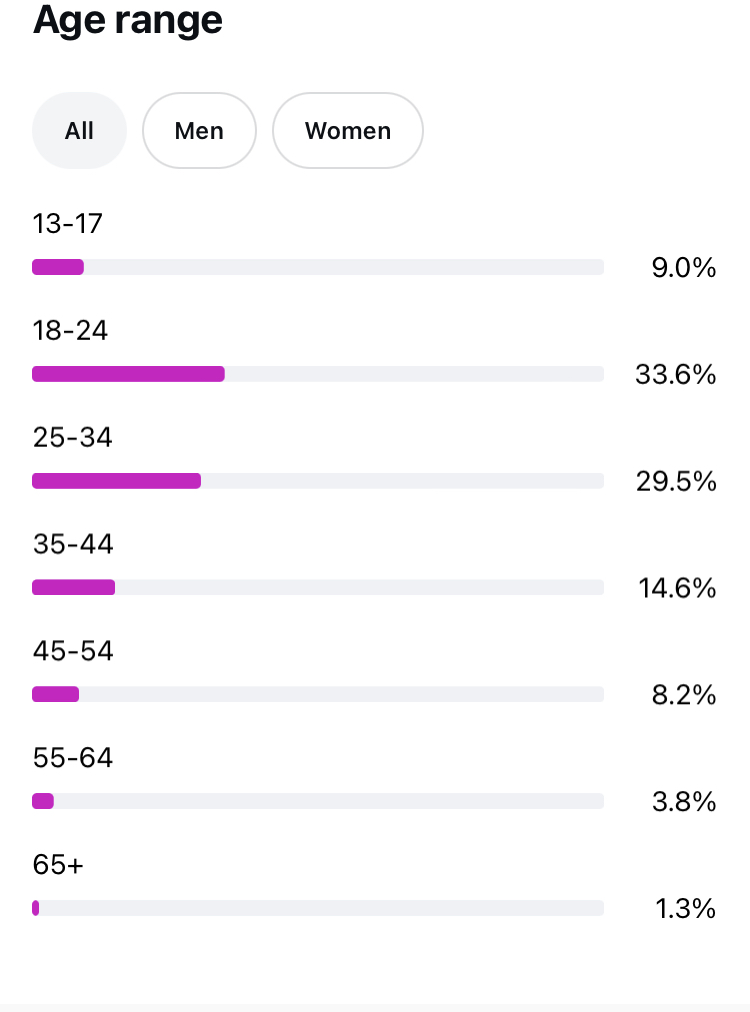Click the 8.2% percentage value
The width and height of the screenshot is (750, 1012).
[684, 695]
